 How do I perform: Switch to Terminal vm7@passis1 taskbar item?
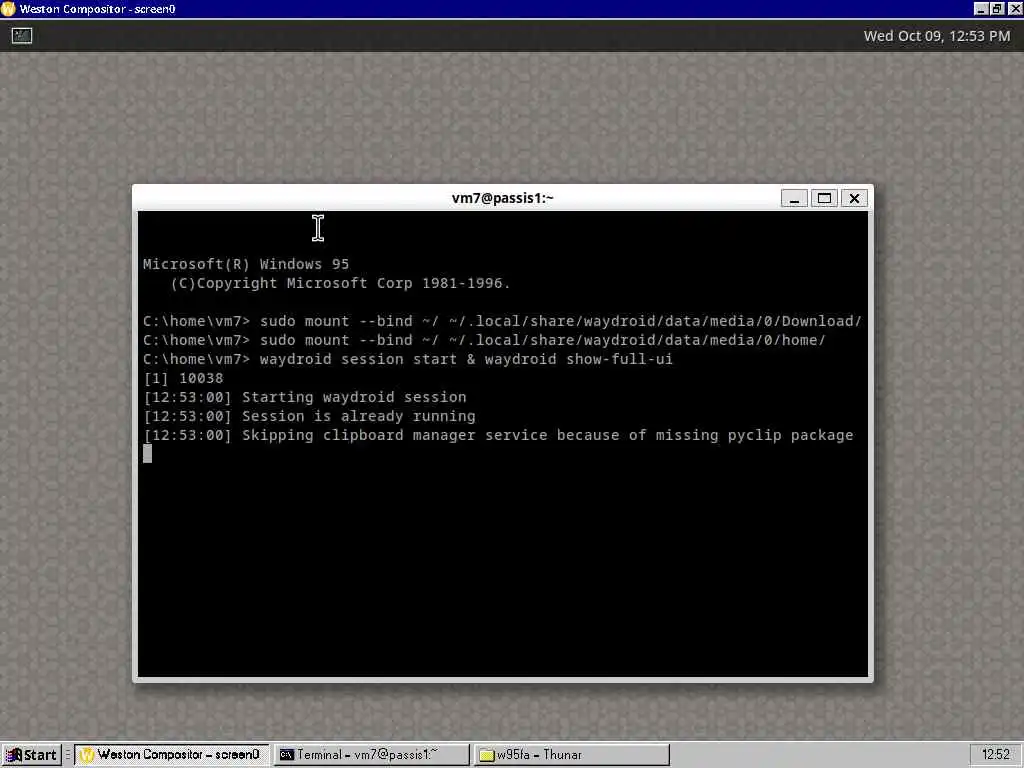pyautogui.click(x=371, y=755)
